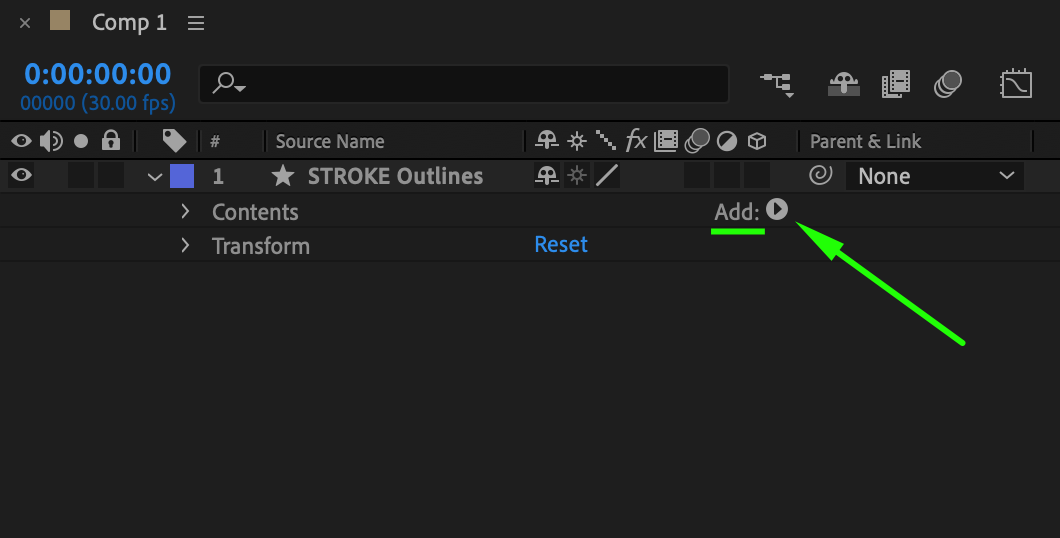Image resolution: width=1060 pixels, height=538 pixels.
Task: Toggle the quality switch on STROKE Outlines
Action: [x=607, y=176]
